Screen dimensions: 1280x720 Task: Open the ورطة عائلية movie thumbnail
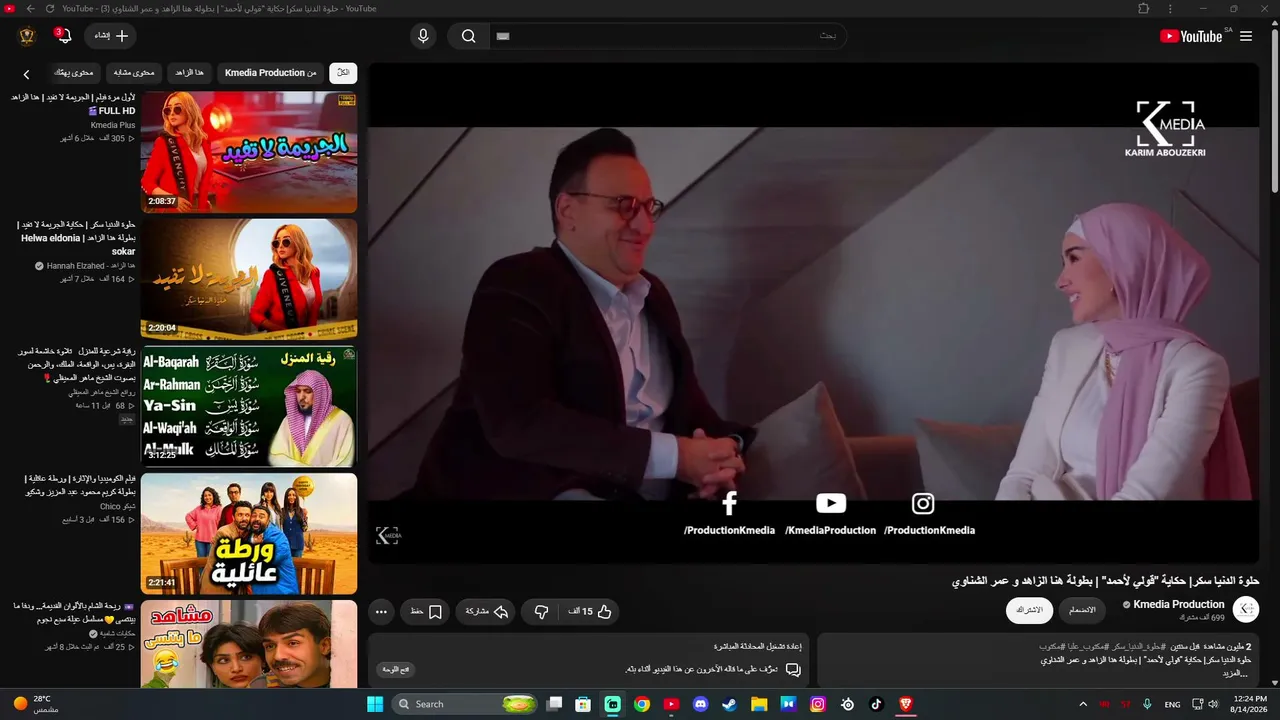(249, 533)
